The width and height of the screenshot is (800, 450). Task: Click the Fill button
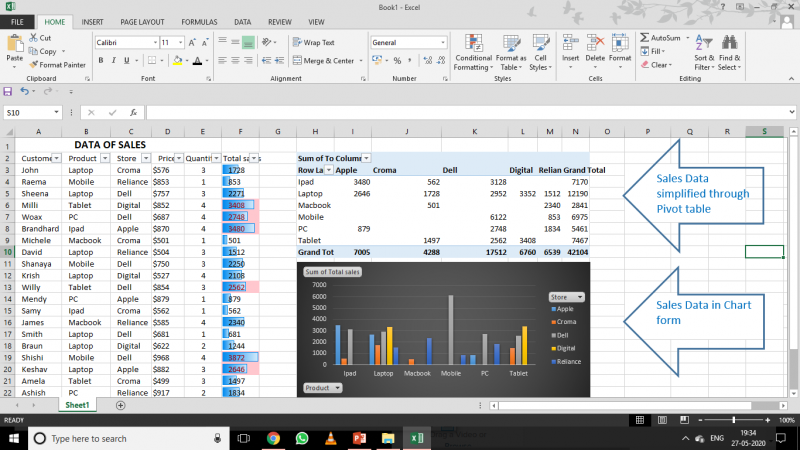(653, 52)
